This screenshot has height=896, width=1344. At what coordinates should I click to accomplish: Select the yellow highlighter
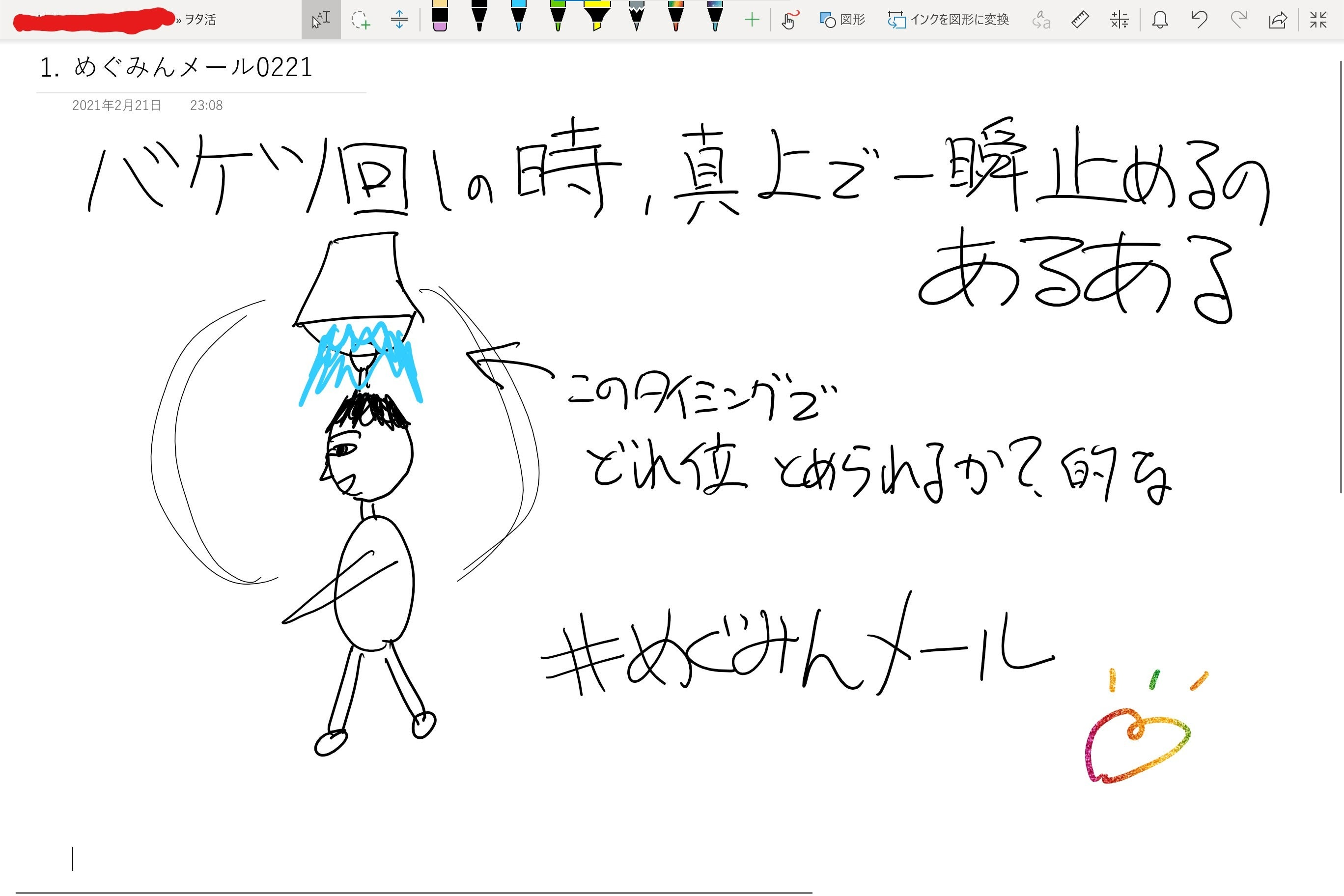click(597, 20)
